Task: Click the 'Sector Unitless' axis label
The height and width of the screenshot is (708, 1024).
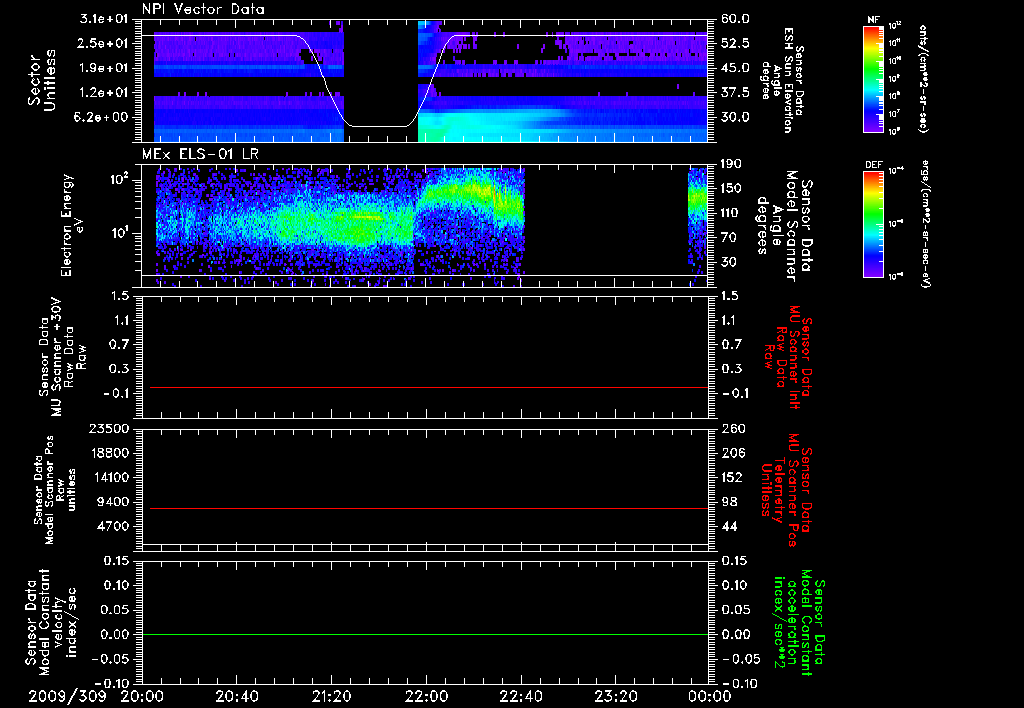Action: (x=41, y=80)
